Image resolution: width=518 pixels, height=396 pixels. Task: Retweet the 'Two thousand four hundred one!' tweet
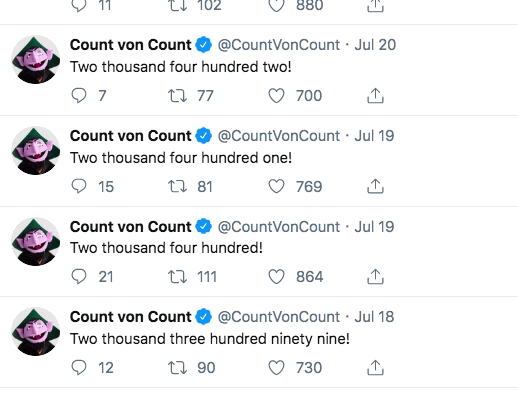click(177, 186)
